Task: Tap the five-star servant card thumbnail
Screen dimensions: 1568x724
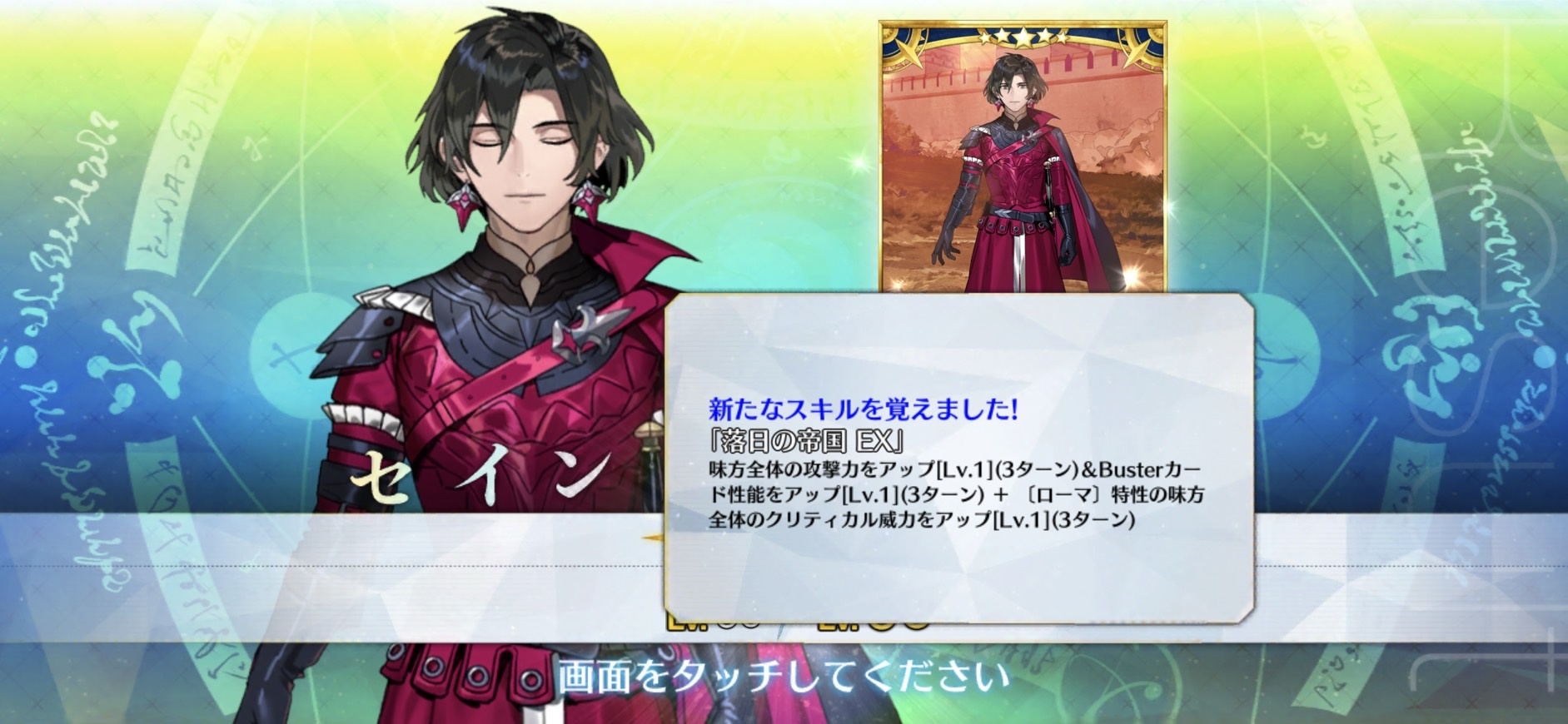Action: click(x=1023, y=158)
